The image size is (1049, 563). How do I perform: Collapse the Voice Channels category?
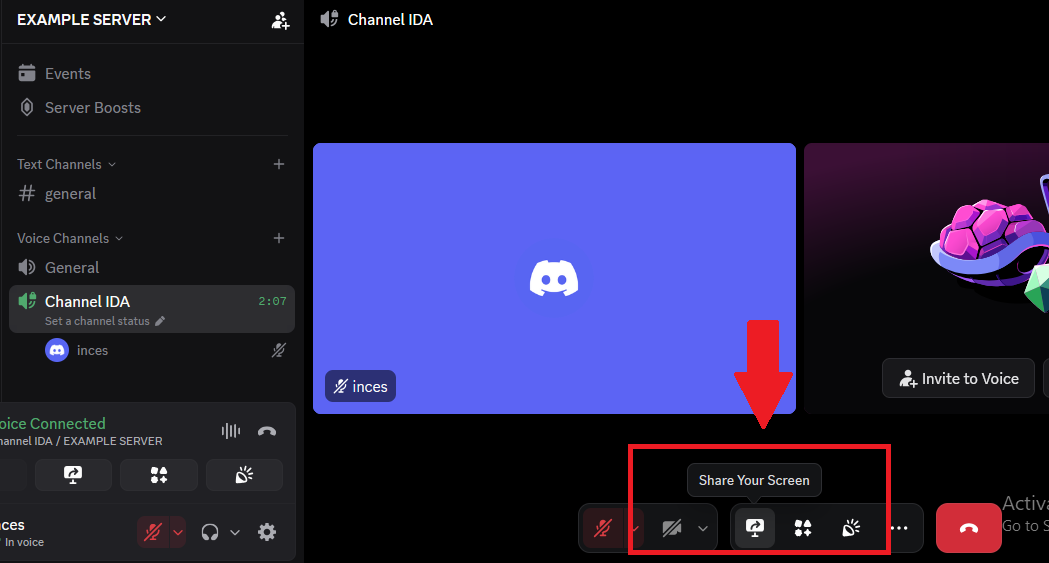[70, 239]
